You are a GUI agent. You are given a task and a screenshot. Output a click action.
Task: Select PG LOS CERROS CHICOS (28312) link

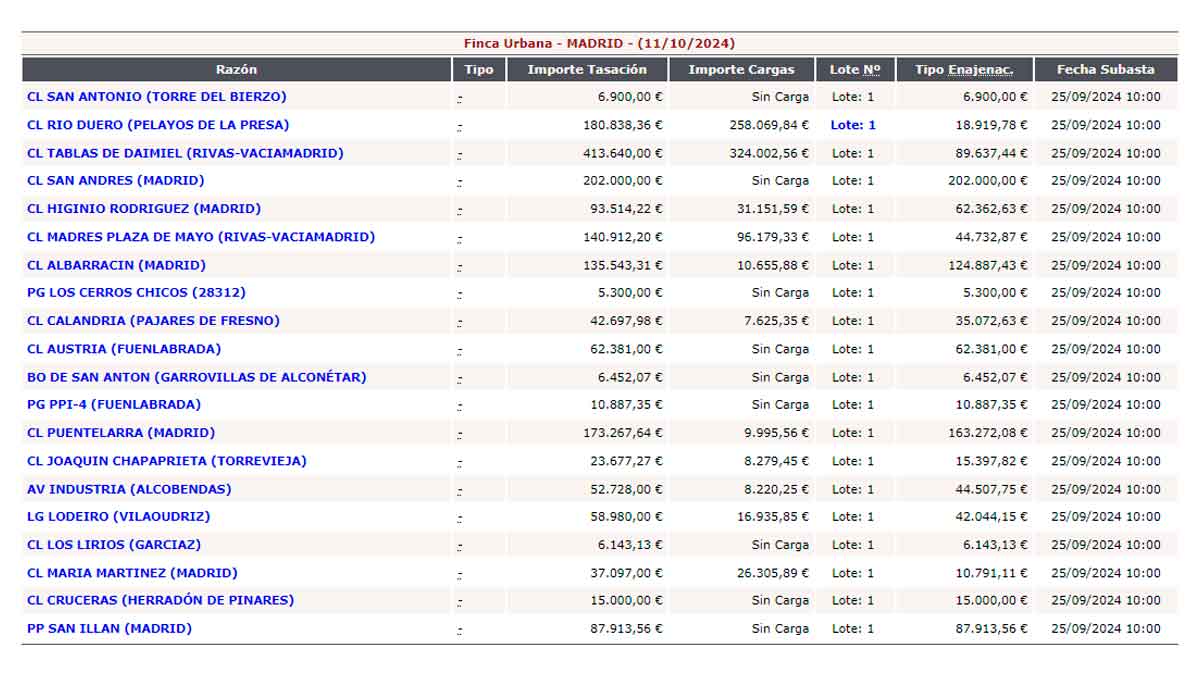coord(136,293)
